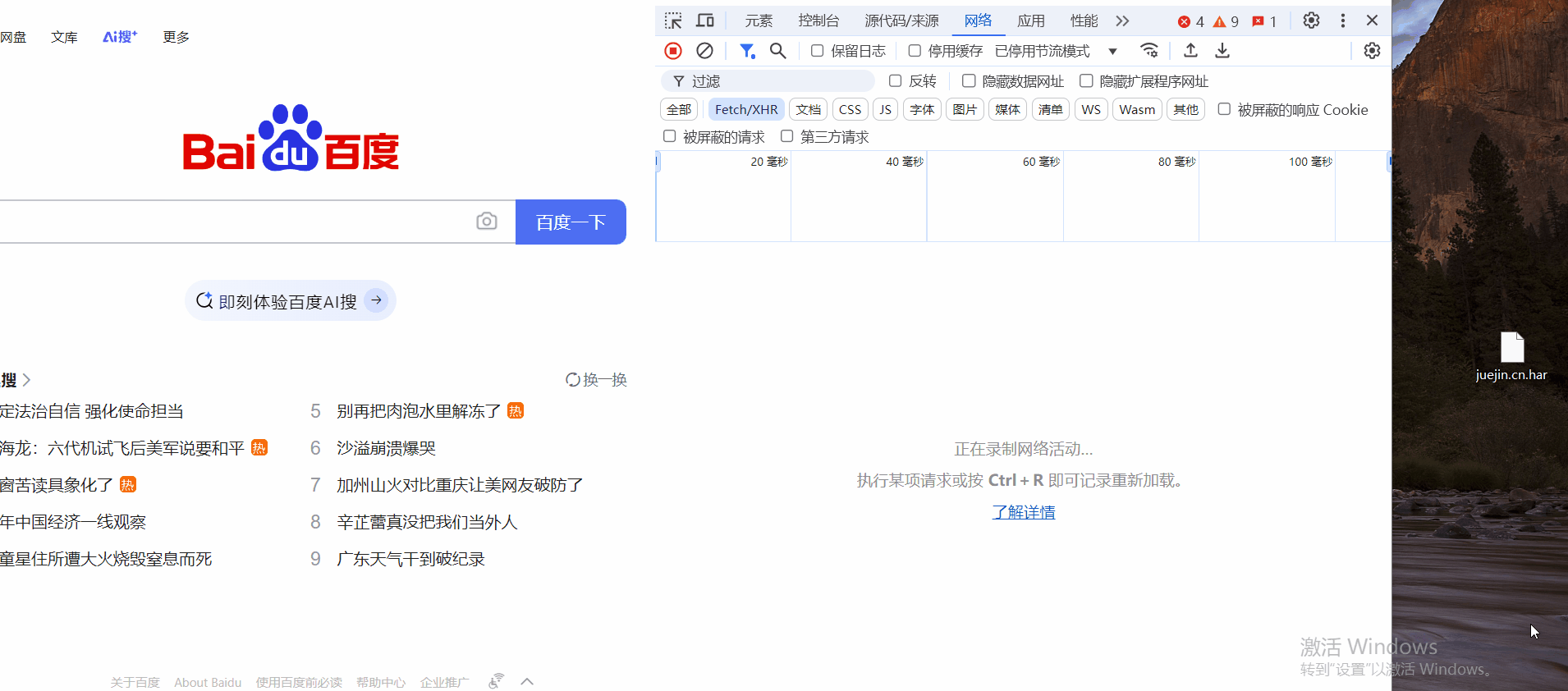Screen dimensions: 1568x691
Task: Click the Baidu logo
Action: pos(291,138)
